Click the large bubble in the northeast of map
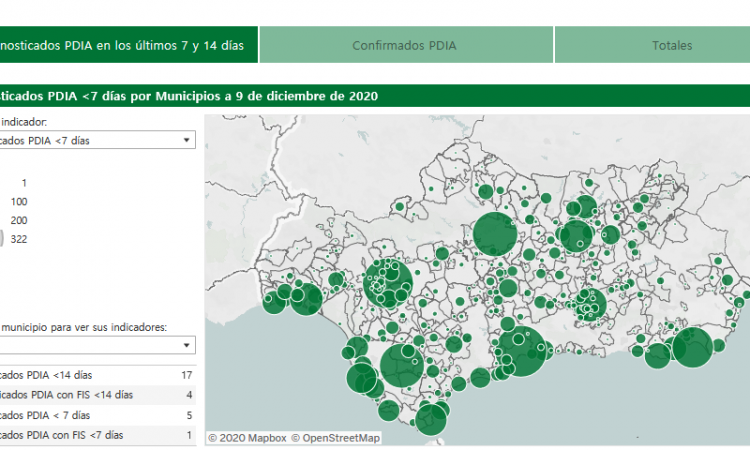Viewport: 750px width, 450px height. [576, 236]
